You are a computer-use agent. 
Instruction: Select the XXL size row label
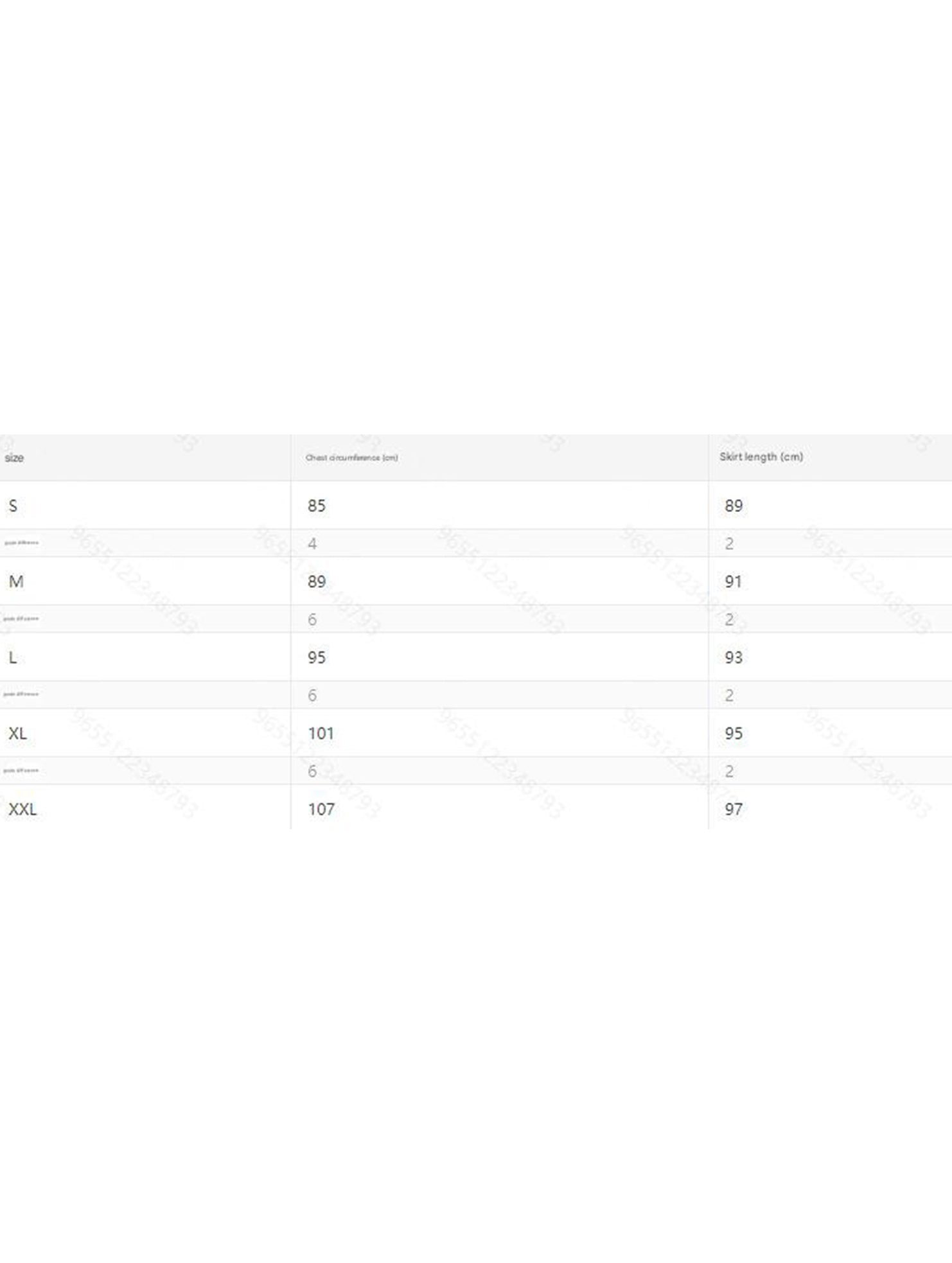(22, 809)
